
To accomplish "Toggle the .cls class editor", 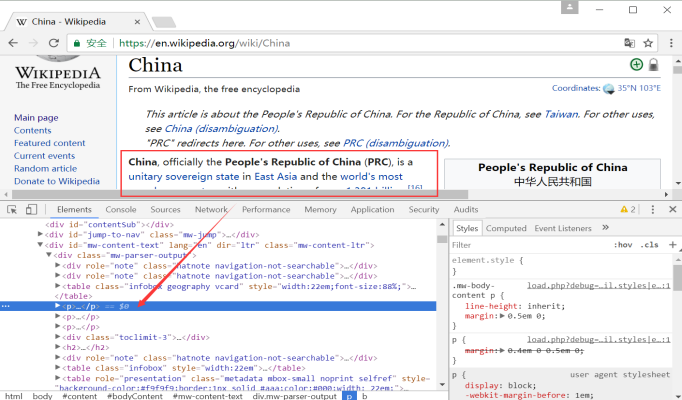I will [649, 245].
